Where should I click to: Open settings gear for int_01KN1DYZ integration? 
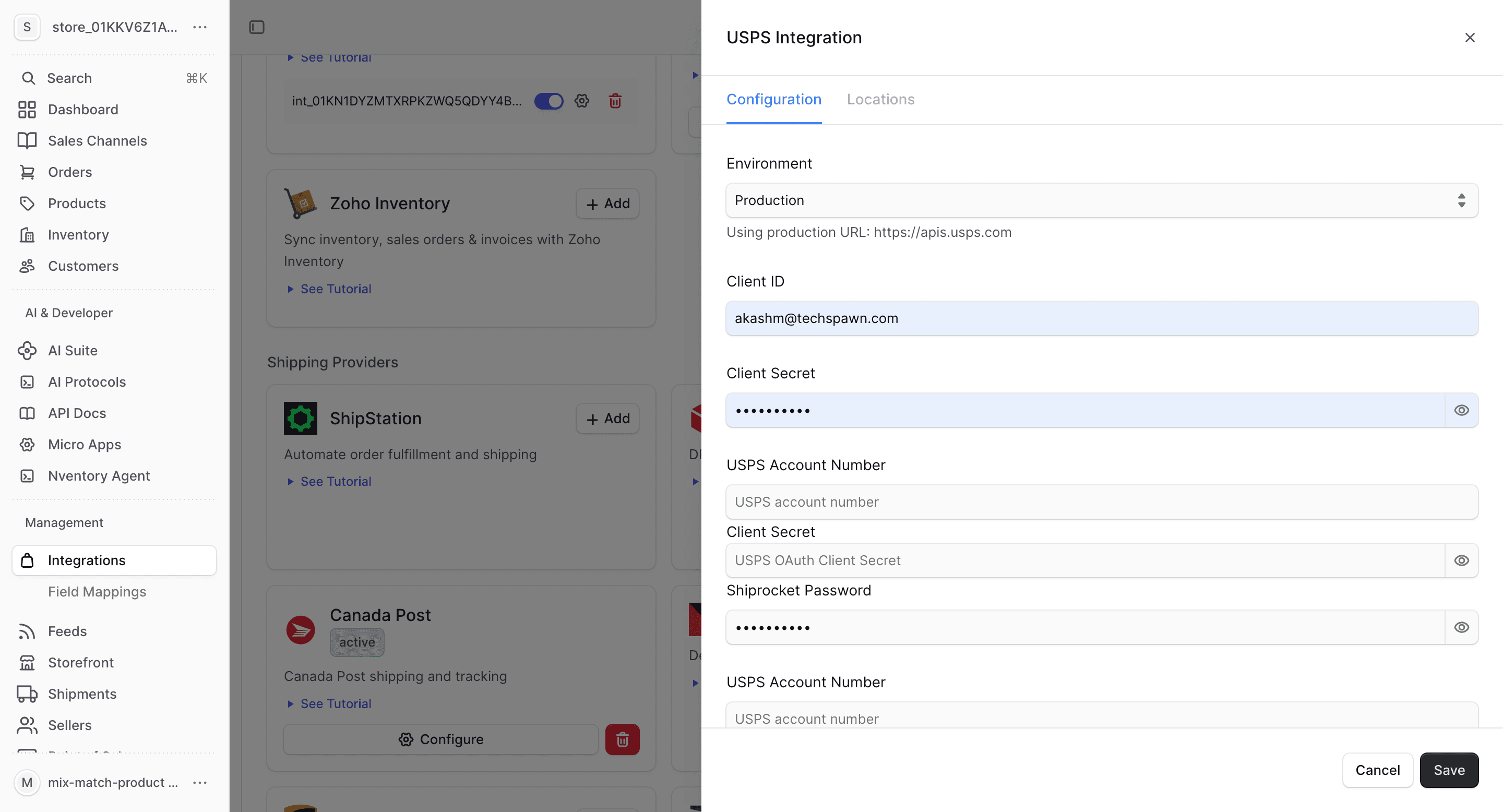pos(582,101)
